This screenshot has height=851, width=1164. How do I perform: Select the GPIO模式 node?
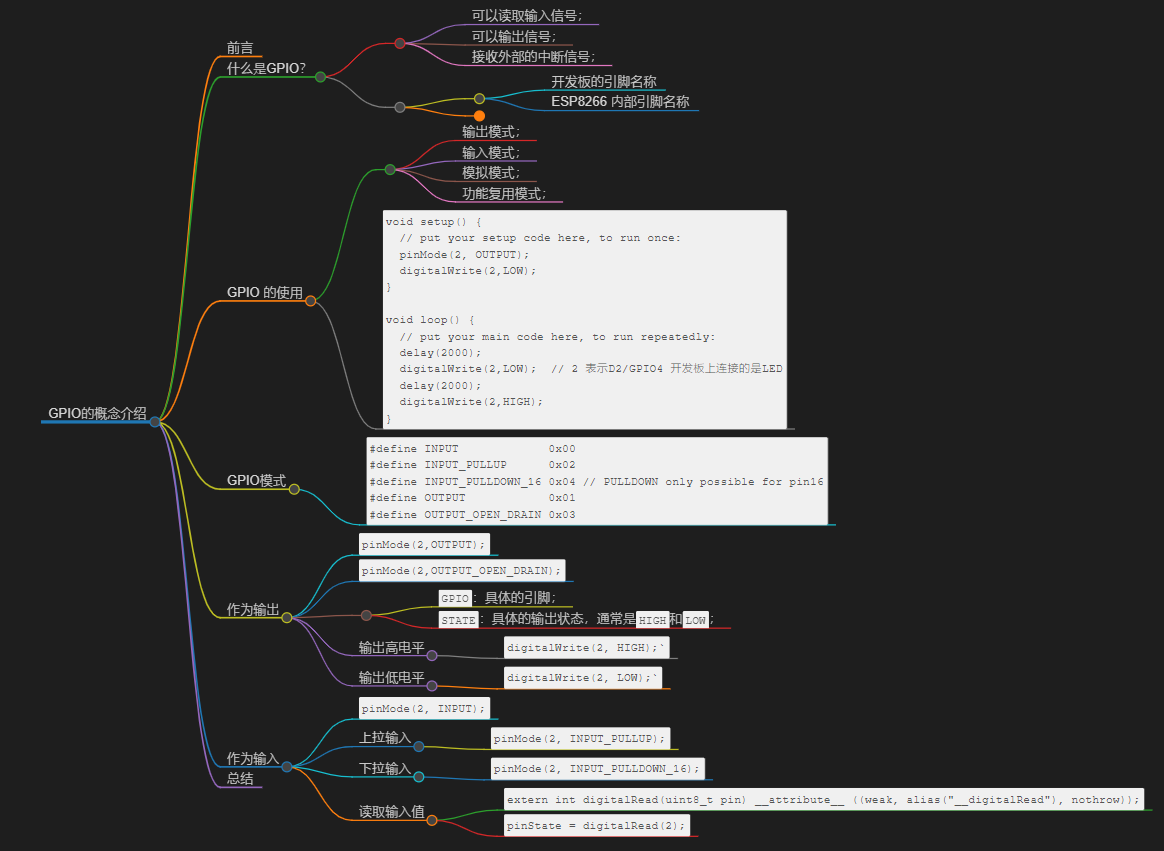256,480
